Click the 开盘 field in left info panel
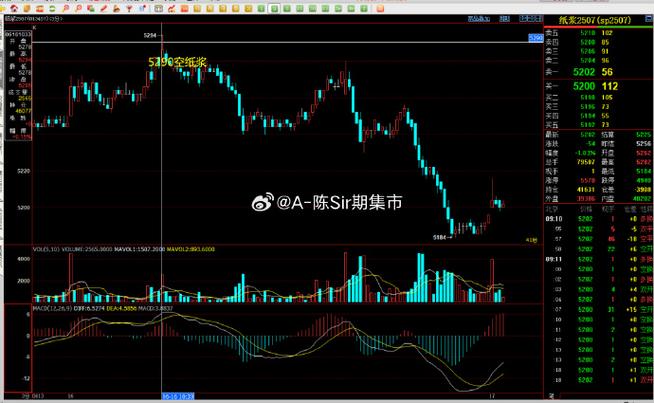This screenshot has width=654, height=403. pos(13,41)
